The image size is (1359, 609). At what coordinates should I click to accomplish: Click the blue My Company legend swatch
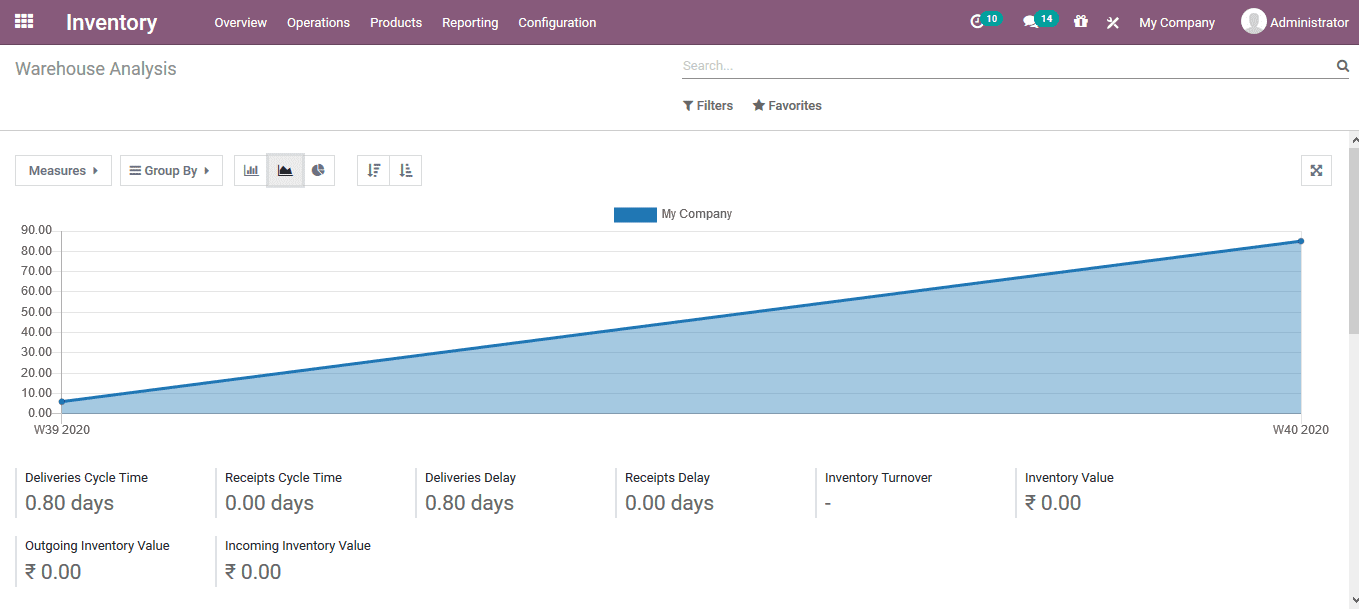635,213
